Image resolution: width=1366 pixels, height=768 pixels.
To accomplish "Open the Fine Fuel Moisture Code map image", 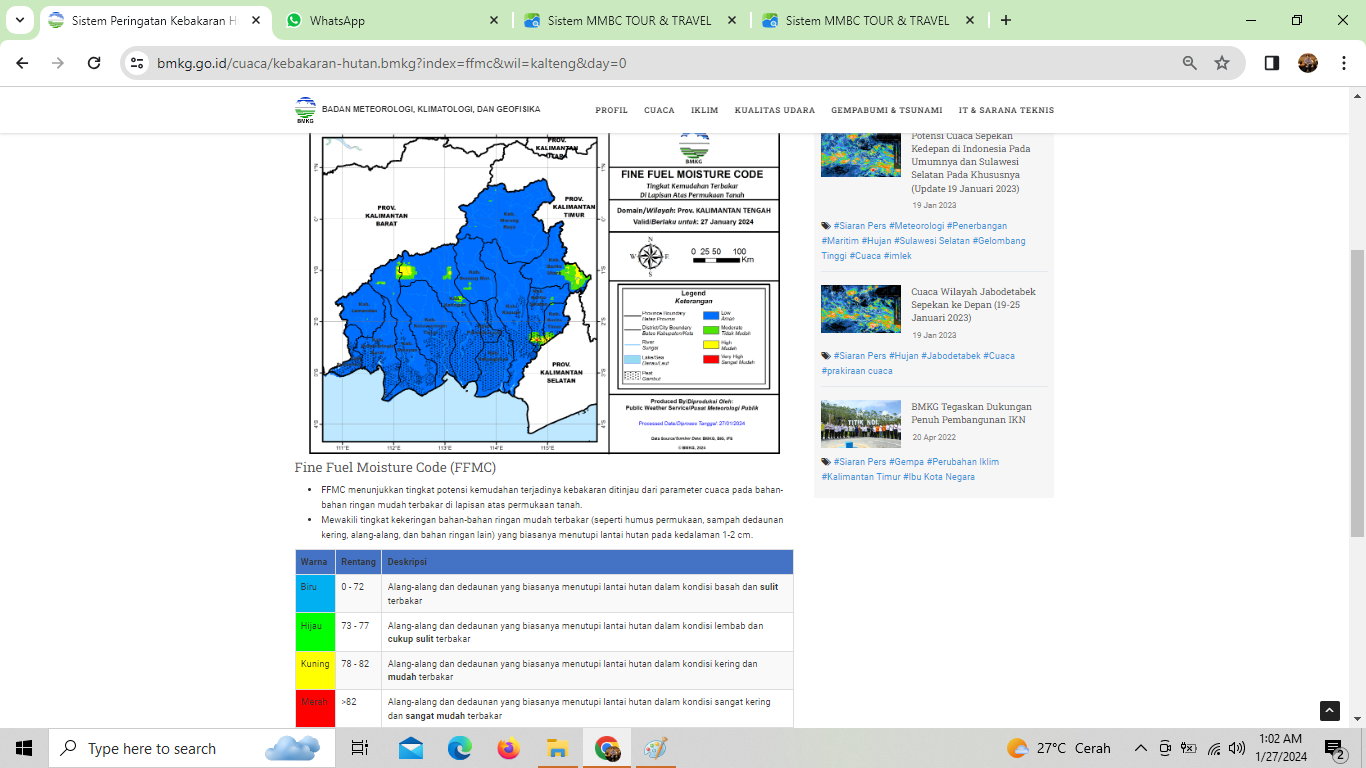I will tap(545, 293).
